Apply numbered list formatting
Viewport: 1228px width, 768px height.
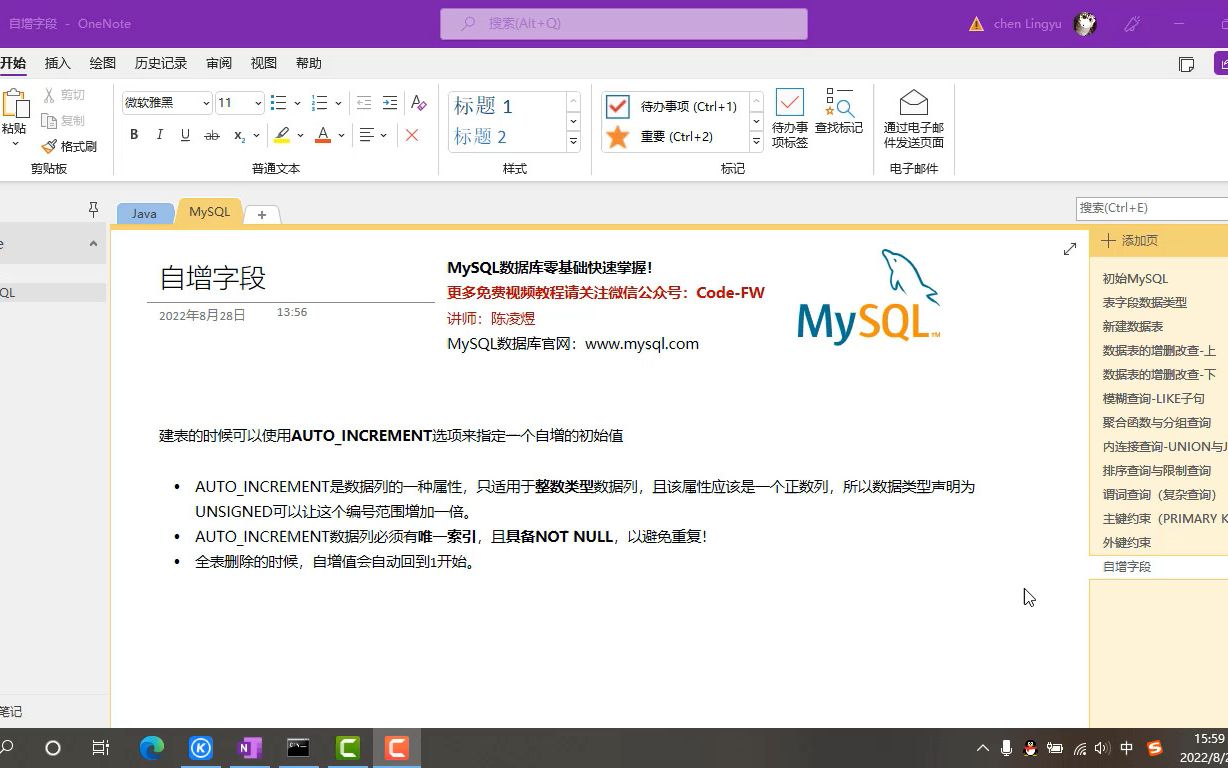coord(320,103)
